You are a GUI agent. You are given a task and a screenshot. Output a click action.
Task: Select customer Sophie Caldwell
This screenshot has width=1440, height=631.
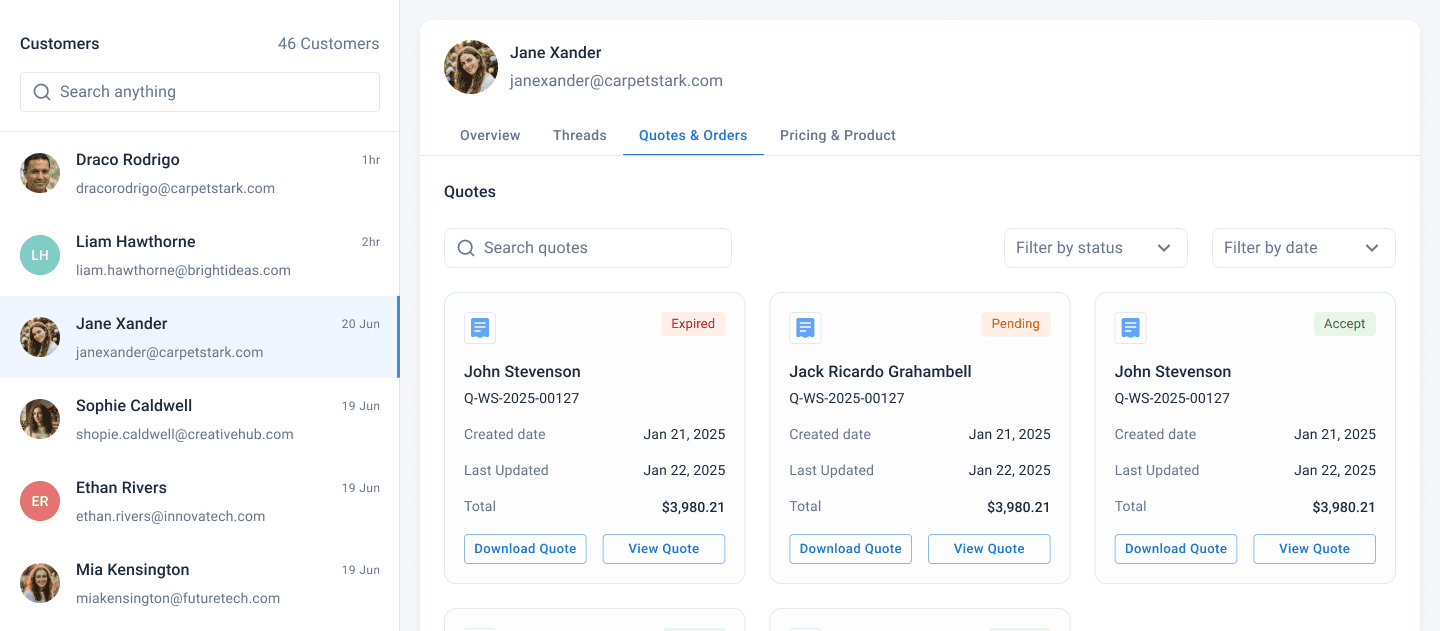200,419
